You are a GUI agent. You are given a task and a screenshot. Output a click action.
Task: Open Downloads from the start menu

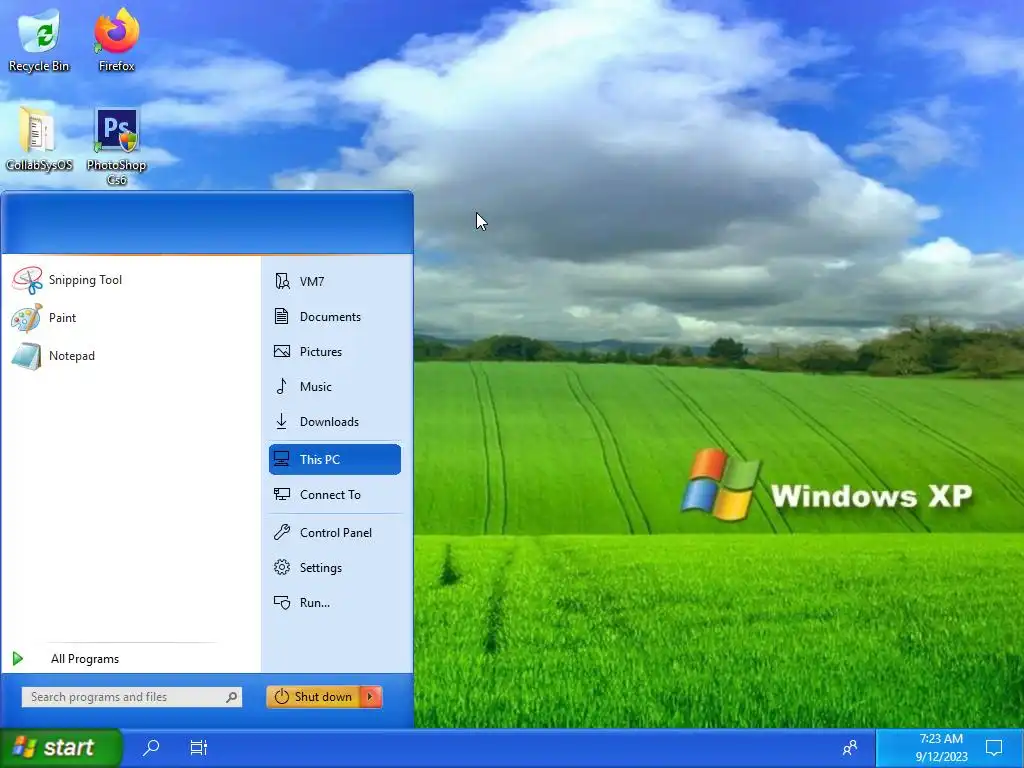(334, 422)
